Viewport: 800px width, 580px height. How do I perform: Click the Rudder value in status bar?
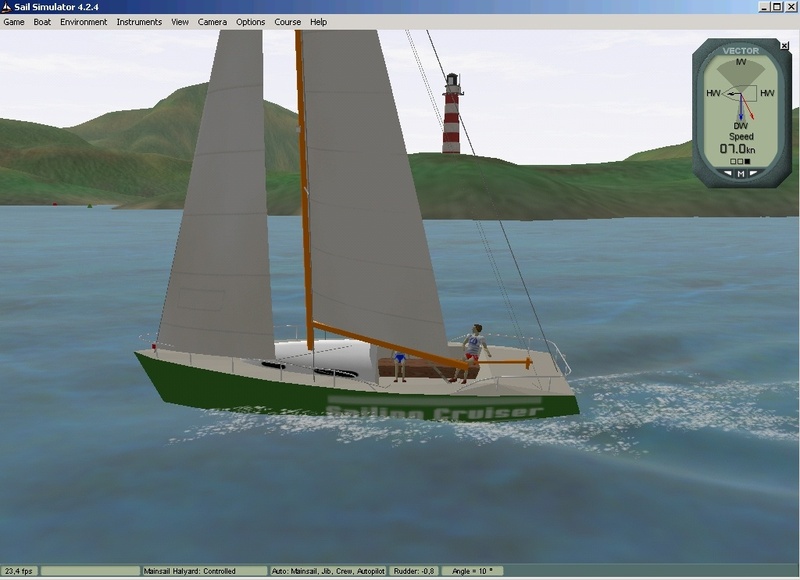pos(413,571)
